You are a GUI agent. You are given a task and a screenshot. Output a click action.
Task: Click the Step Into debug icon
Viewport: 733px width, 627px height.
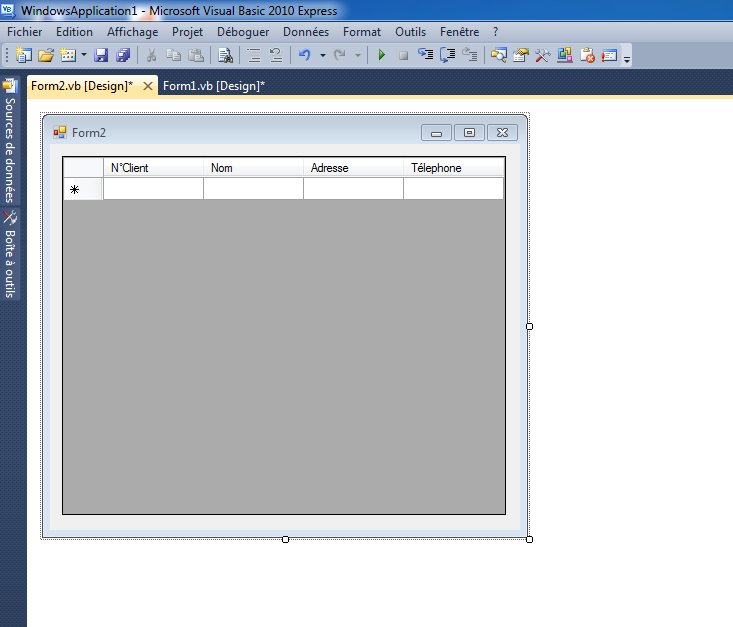425,55
